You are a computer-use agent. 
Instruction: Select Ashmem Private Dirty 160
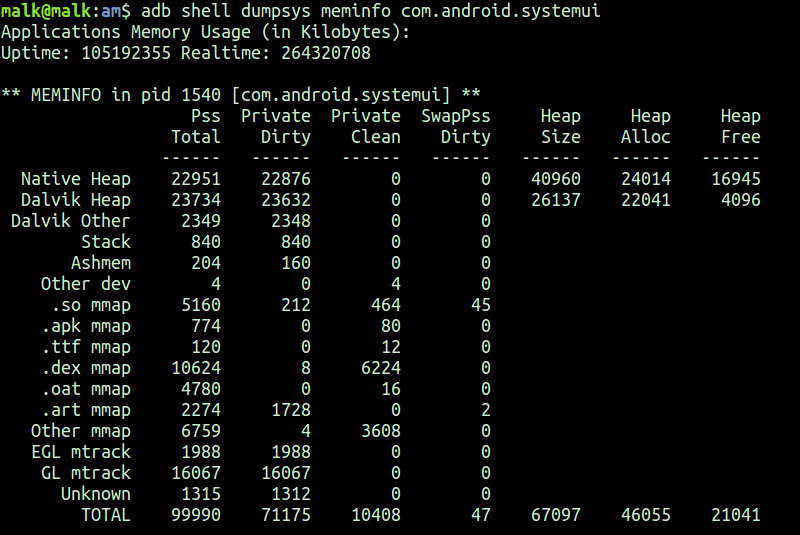coord(296,263)
